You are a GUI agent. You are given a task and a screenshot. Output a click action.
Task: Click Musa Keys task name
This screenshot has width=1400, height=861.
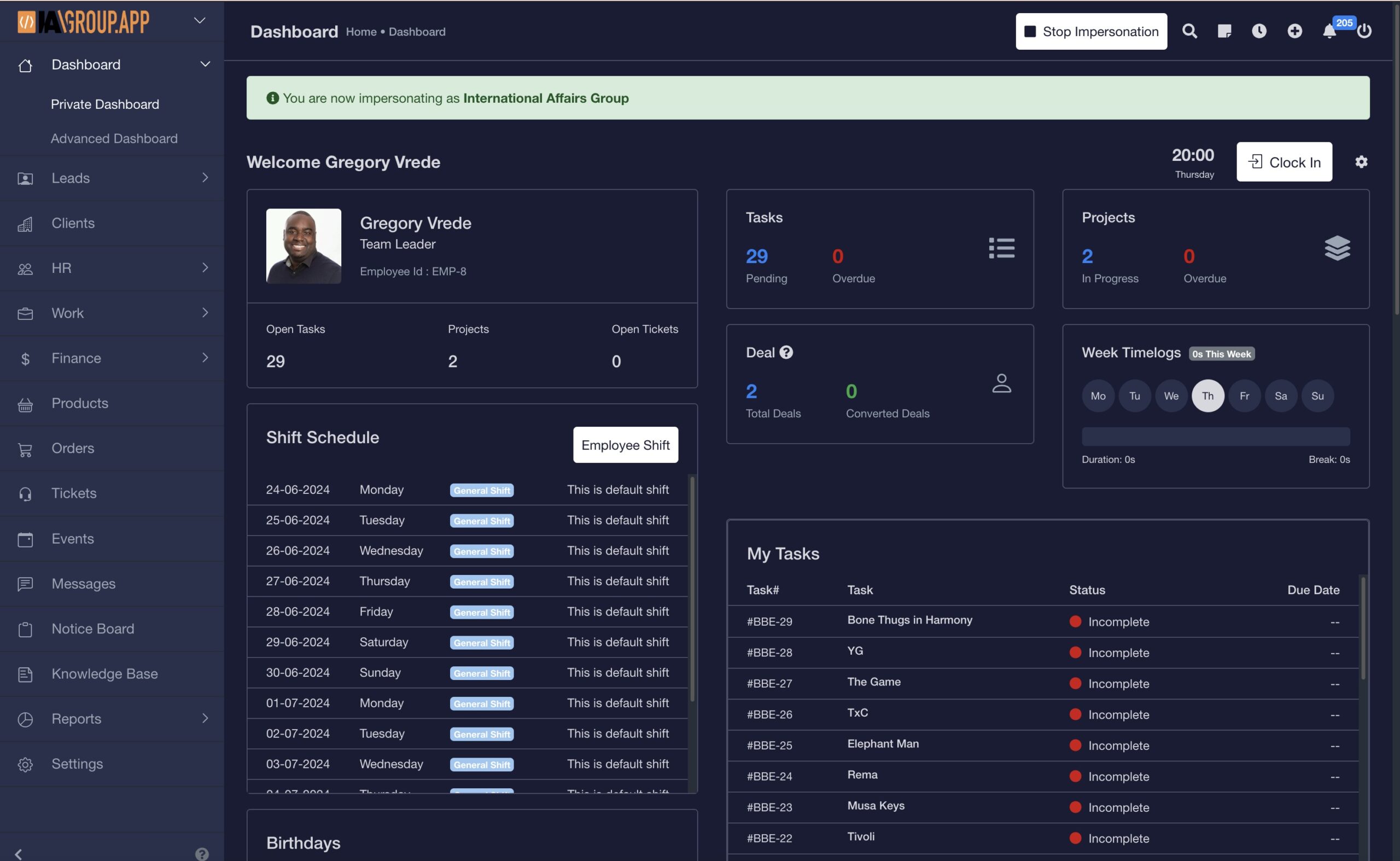876,805
